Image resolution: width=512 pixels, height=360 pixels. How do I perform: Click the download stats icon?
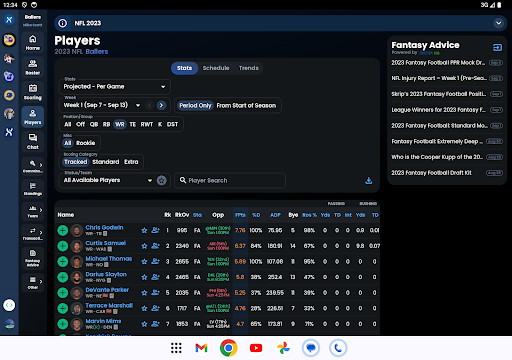(x=368, y=180)
